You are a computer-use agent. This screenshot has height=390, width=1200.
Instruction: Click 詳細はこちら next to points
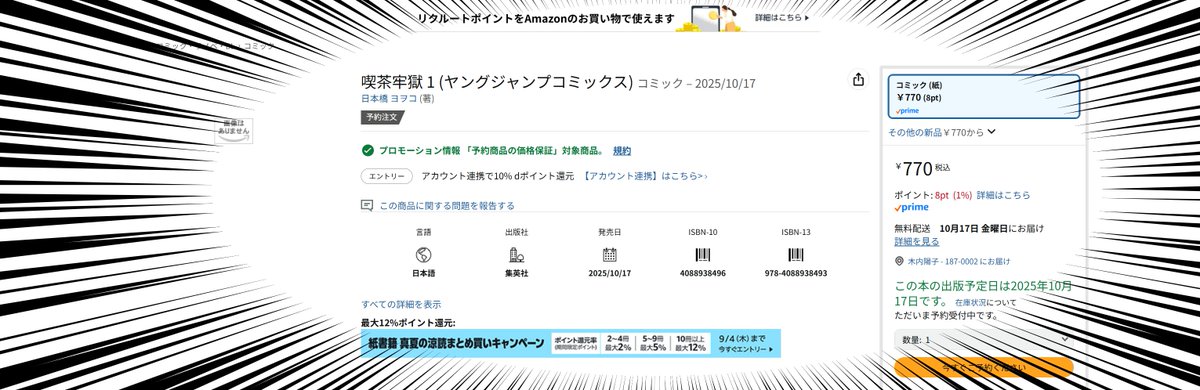tap(1003, 195)
